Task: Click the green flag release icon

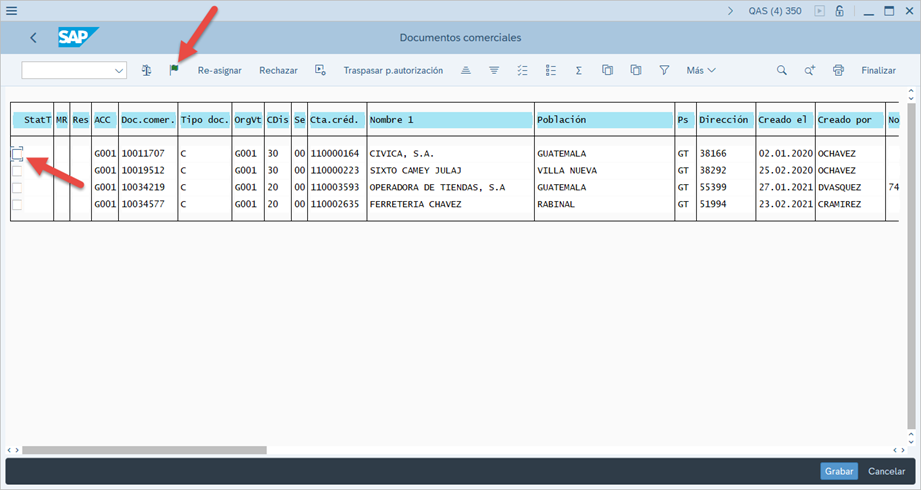Action: [174, 71]
